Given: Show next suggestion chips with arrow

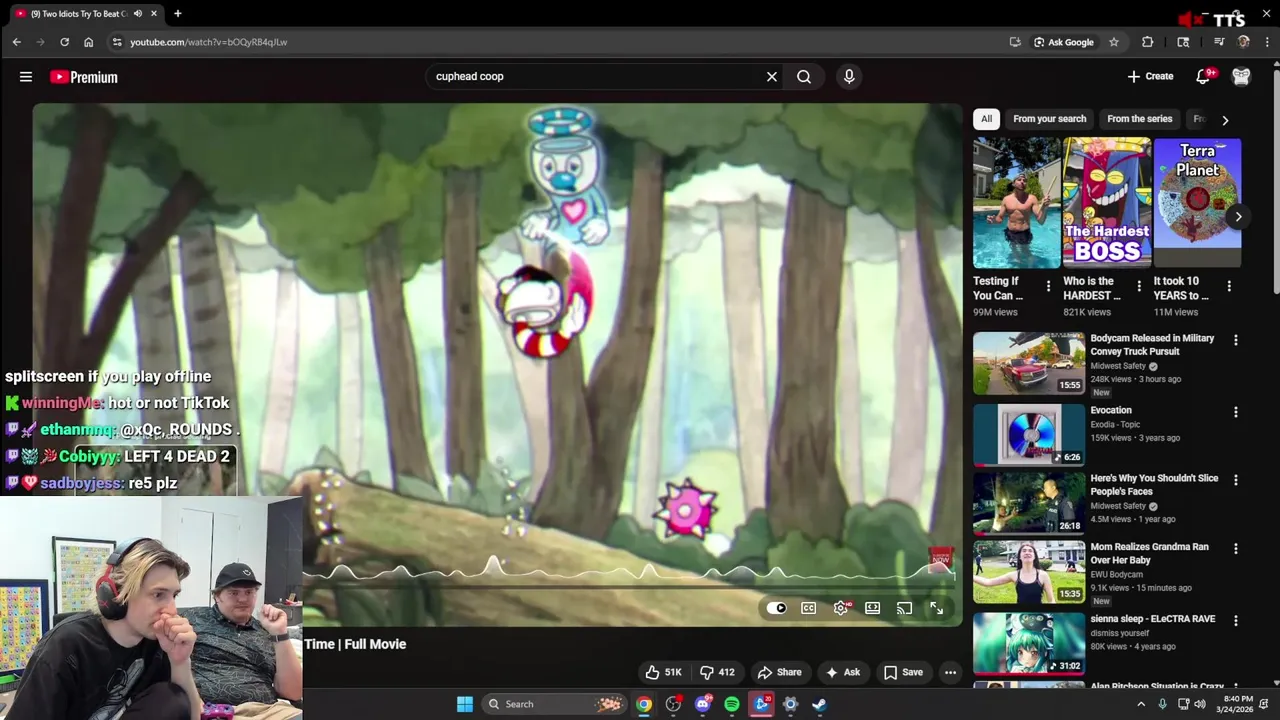Looking at the screenshot, I should click(1225, 120).
